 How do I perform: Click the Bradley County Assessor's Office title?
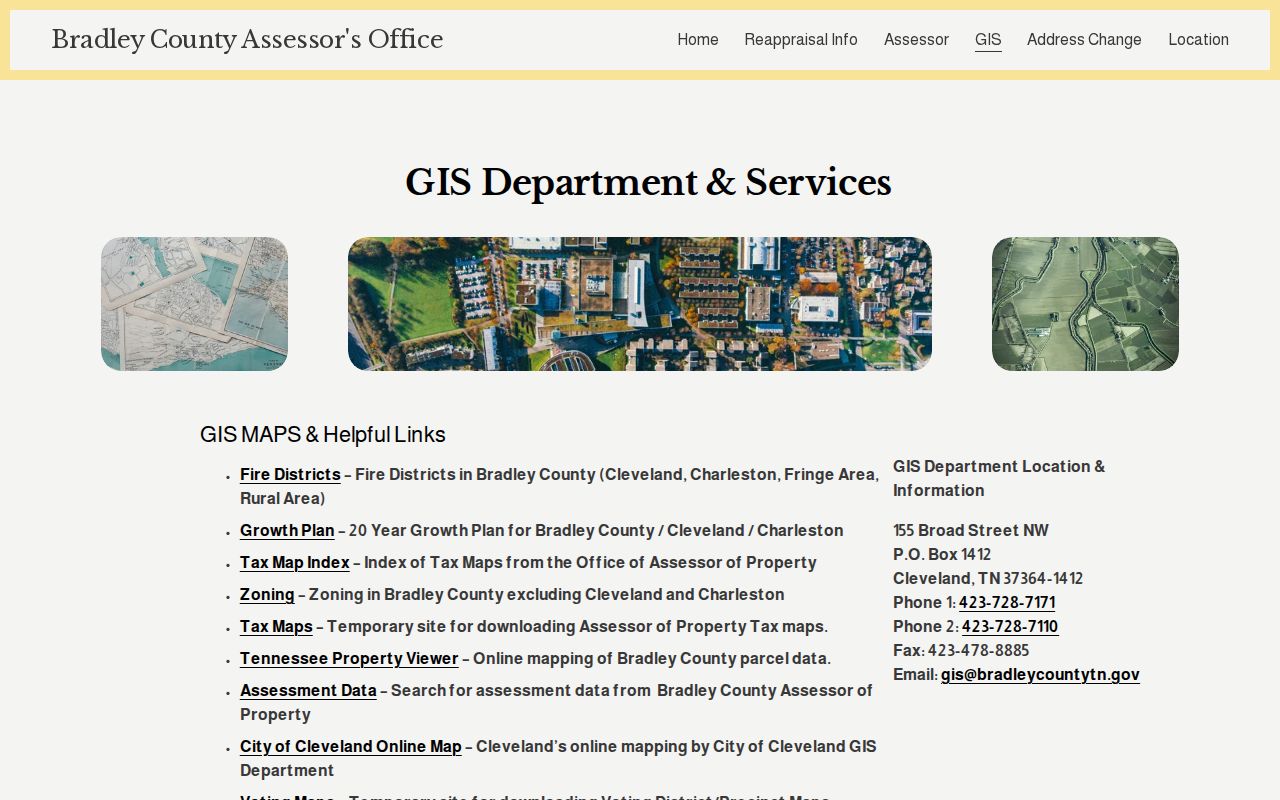click(247, 40)
